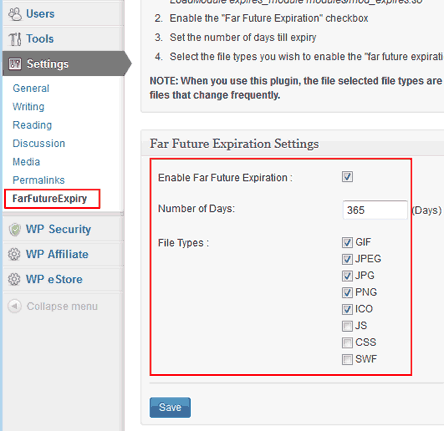The width and height of the screenshot is (444, 431).
Task: Enable the CSS file type
Action: pos(347,343)
